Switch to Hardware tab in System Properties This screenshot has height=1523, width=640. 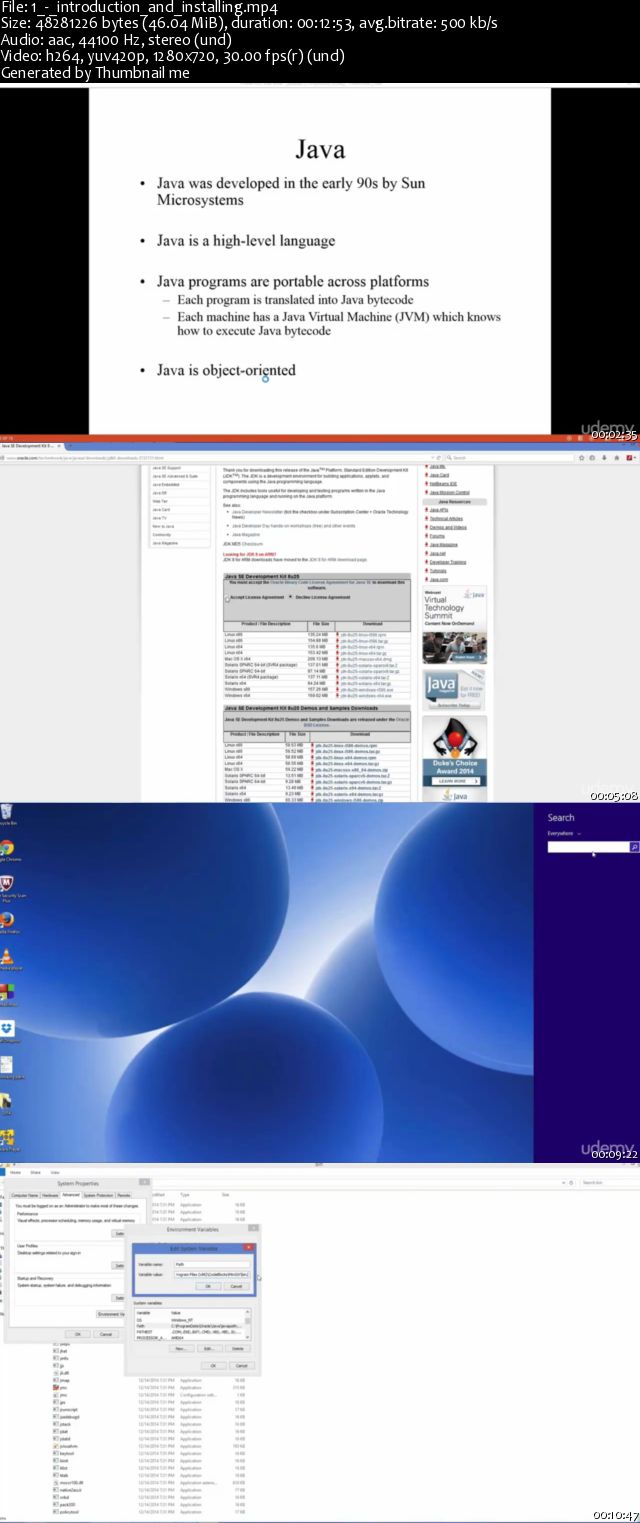51,1195
